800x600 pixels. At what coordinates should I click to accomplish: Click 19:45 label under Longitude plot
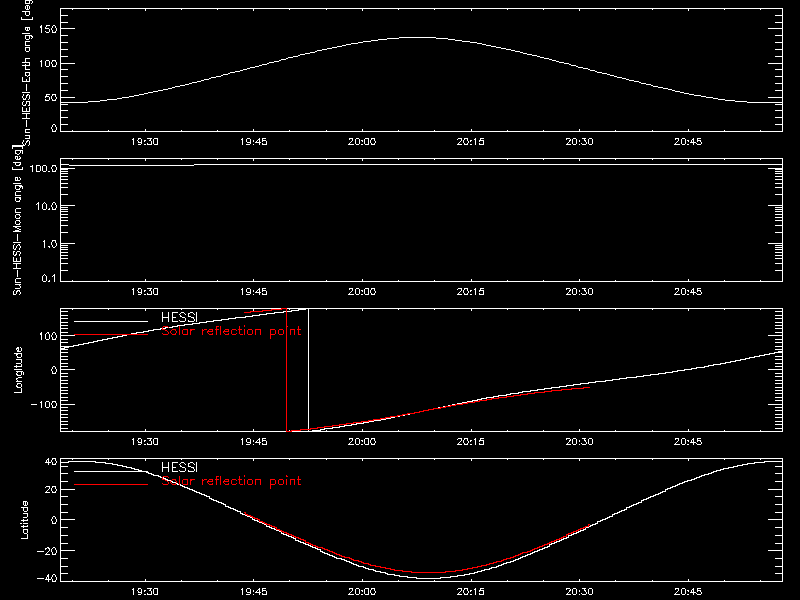point(254,442)
